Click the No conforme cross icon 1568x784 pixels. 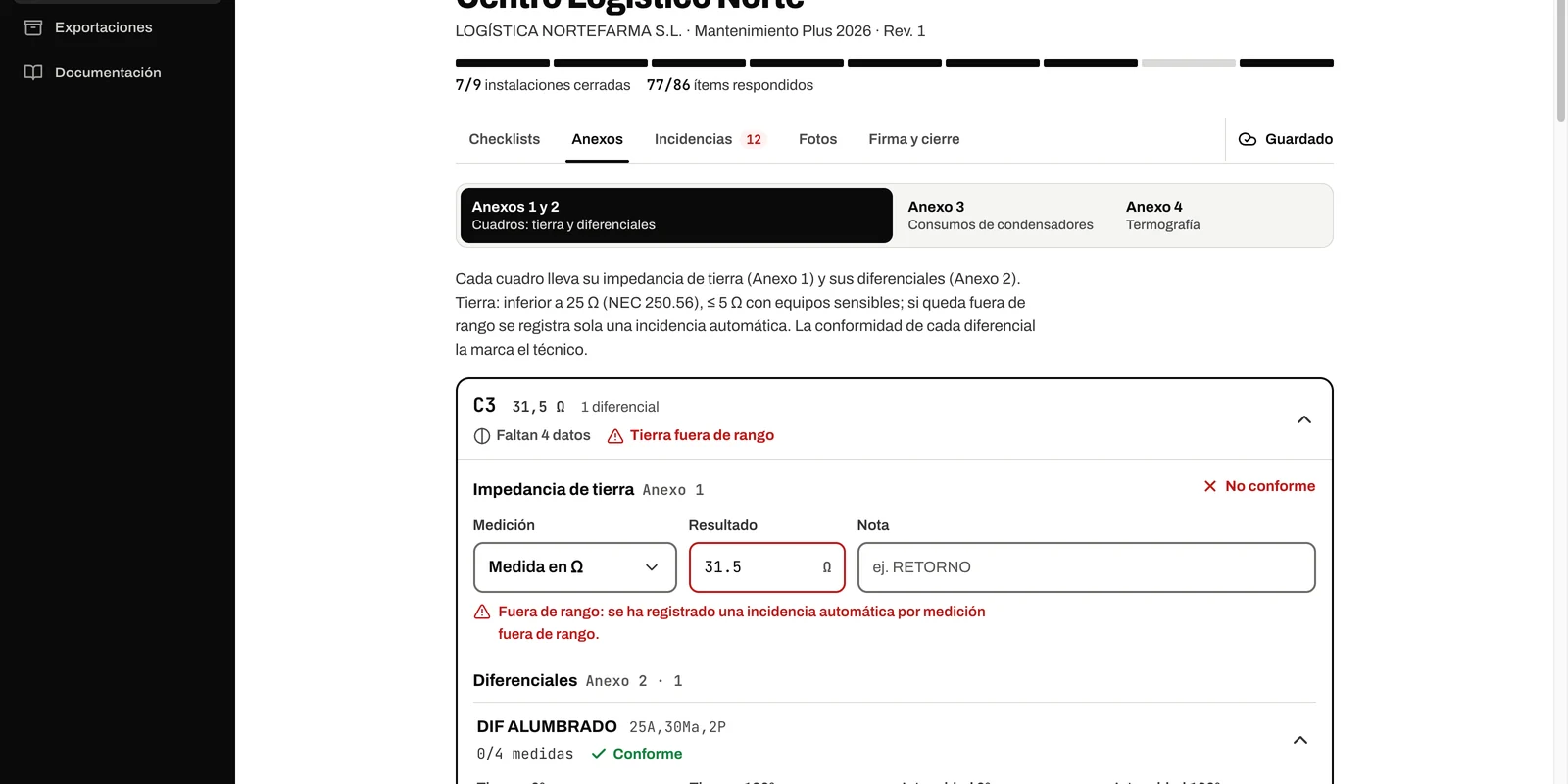pos(1210,486)
